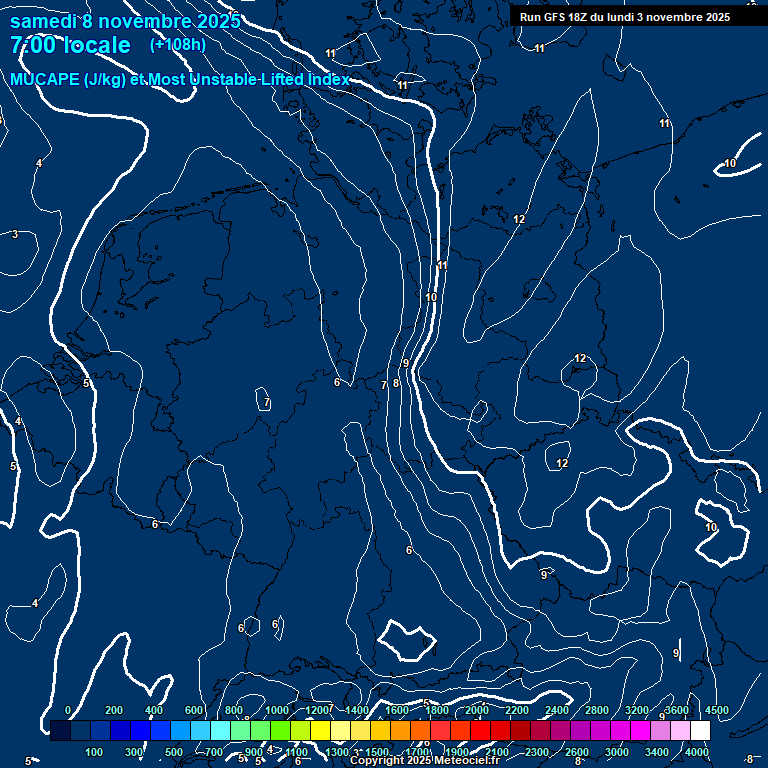The height and width of the screenshot is (768, 768).
Task: Click the '3200' legend label
Action: [637, 710]
